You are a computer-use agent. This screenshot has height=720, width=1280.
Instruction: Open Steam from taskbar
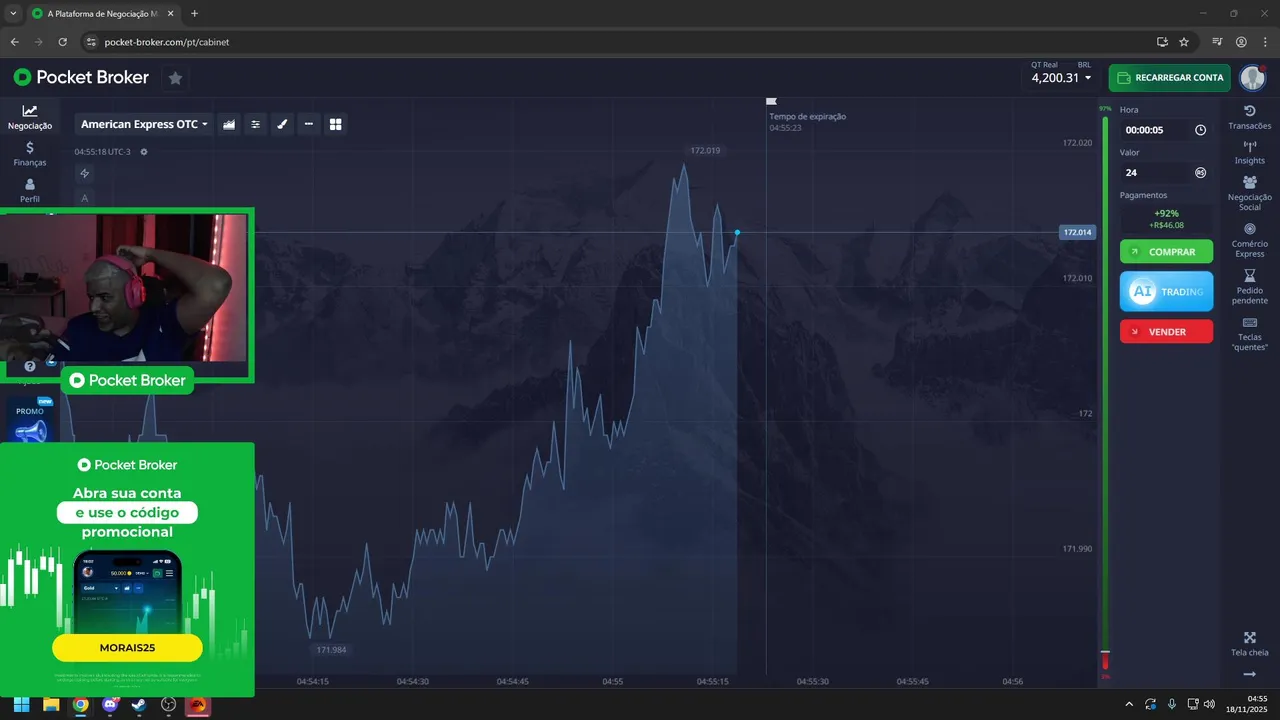(139, 704)
